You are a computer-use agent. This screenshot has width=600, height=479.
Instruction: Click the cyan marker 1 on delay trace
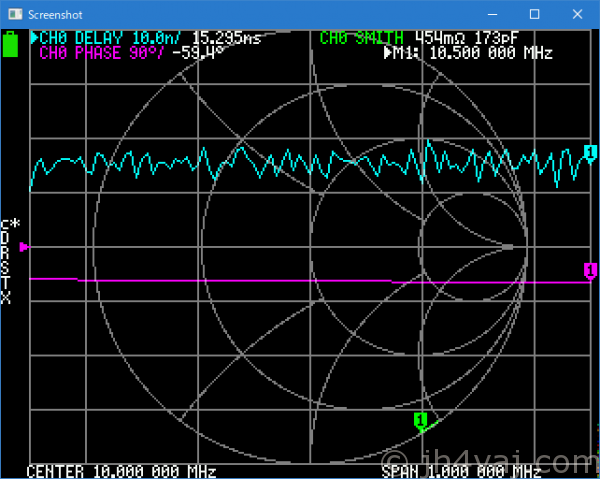pyautogui.click(x=589, y=152)
